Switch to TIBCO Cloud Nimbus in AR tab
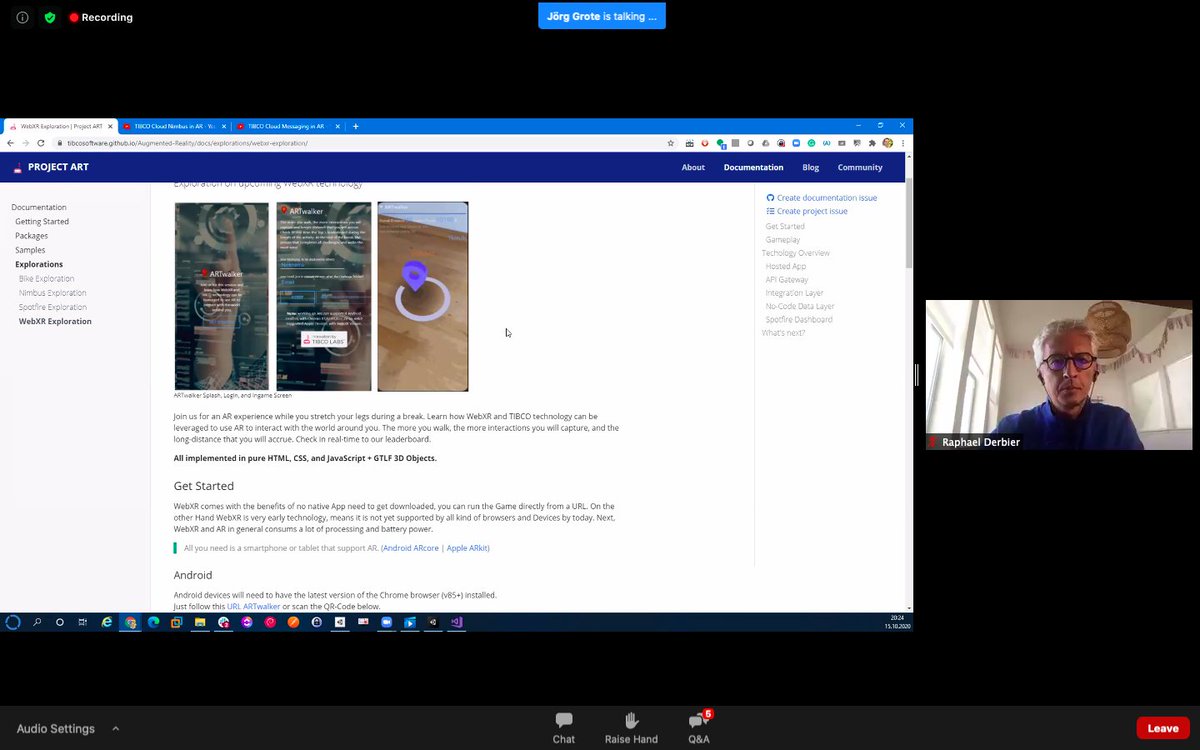Viewport: 1200px width, 750px height. (x=176, y=126)
